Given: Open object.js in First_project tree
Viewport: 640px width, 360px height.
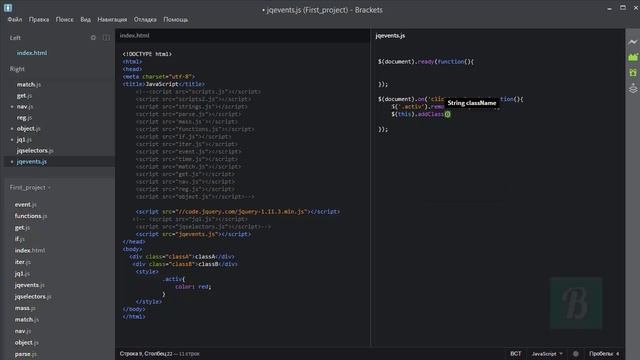Looking at the screenshot, I should (x=26, y=342).
